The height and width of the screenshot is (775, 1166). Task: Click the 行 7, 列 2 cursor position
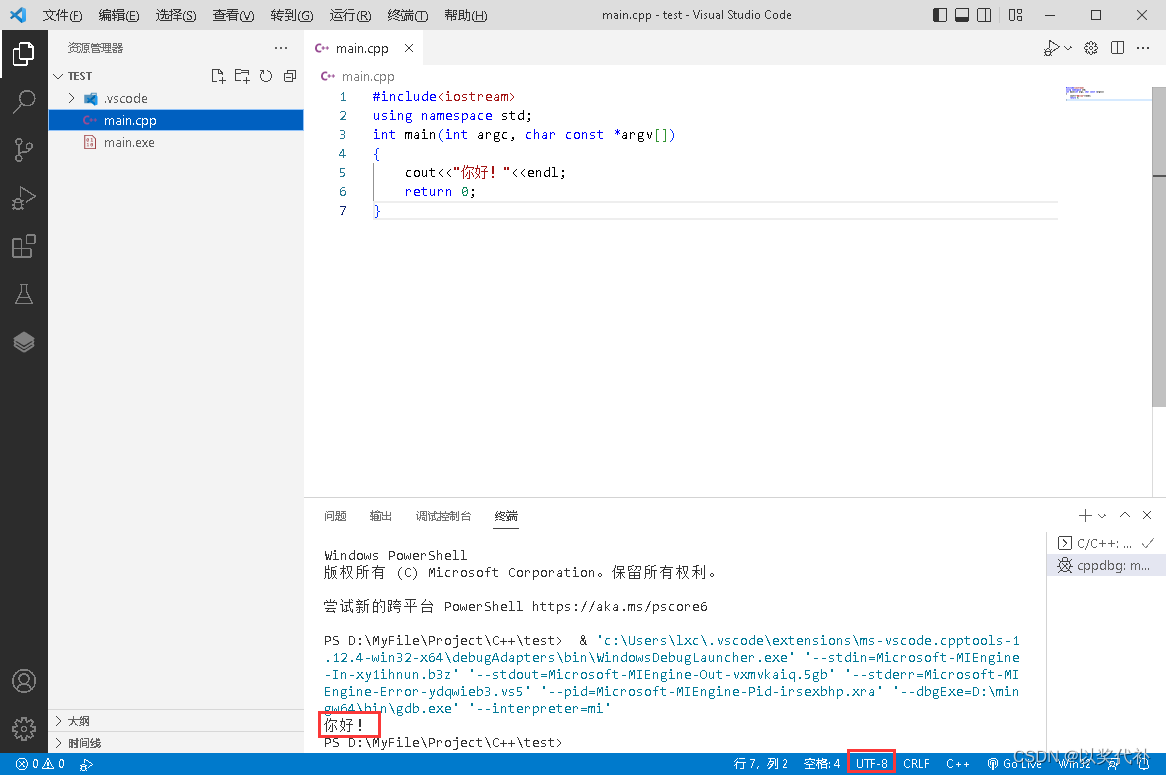[x=761, y=764]
